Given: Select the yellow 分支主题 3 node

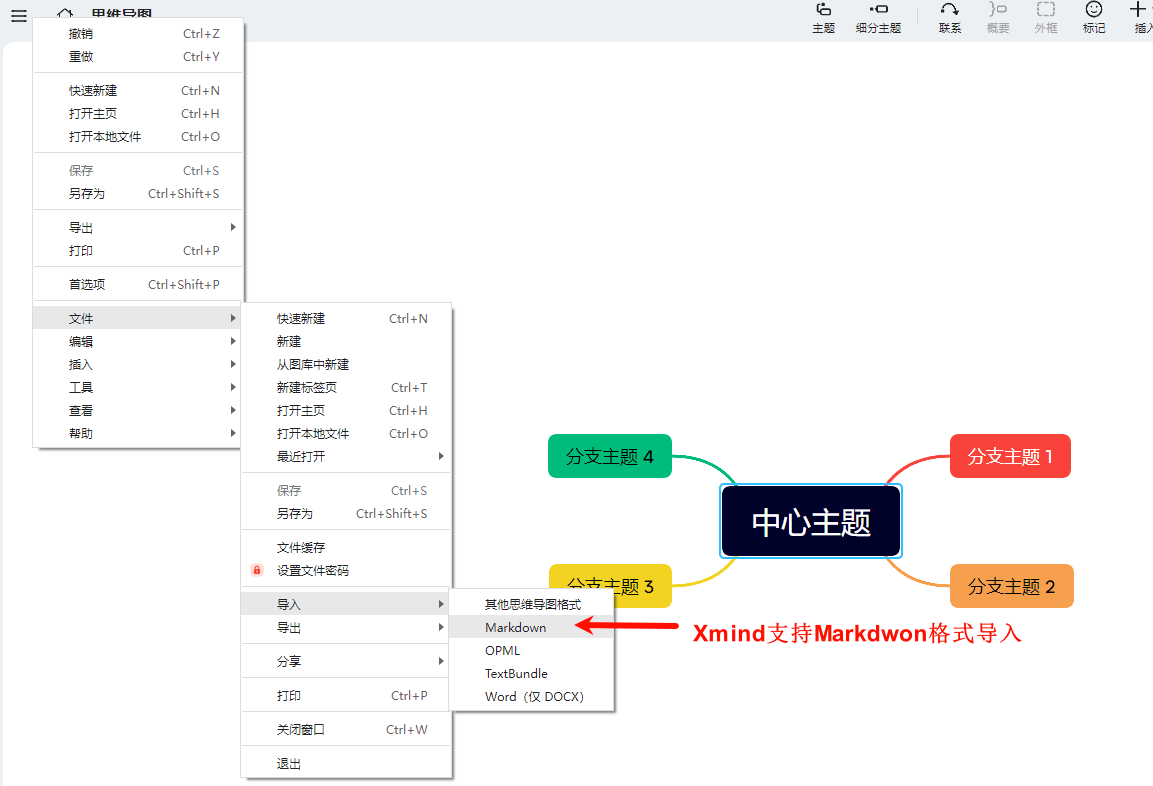Looking at the screenshot, I should coord(610,586).
